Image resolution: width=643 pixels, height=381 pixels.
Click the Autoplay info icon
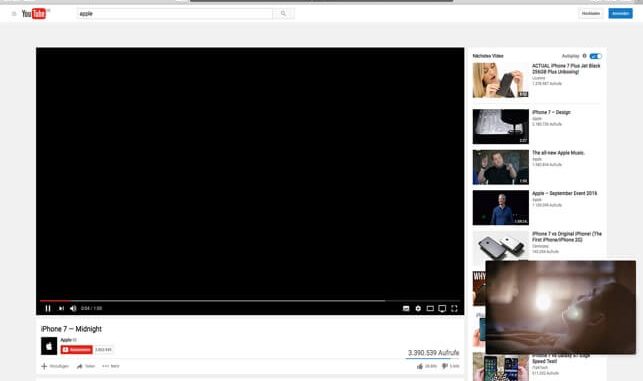[584, 56]
